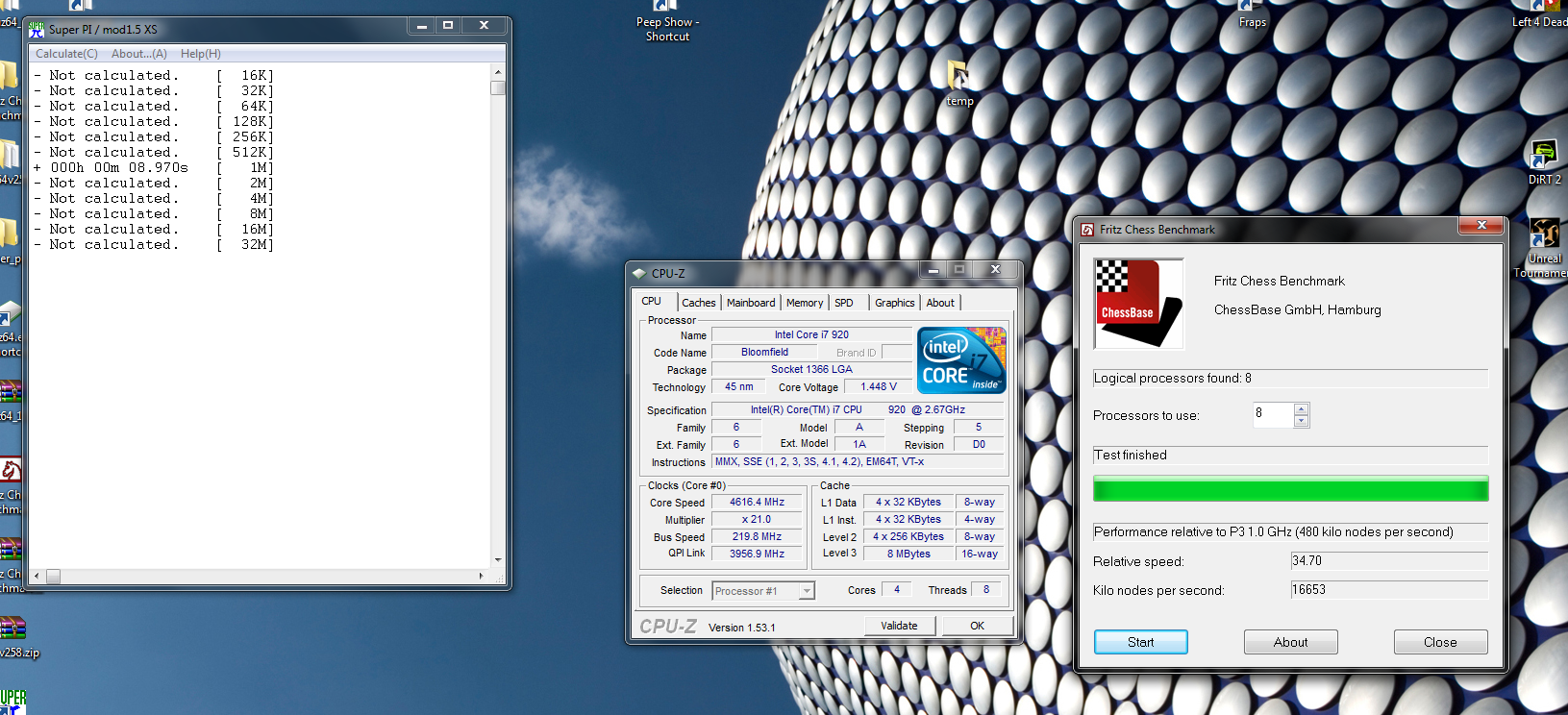Click the 'Test finished' status text
The image size is (1568, 715).
1131,456
